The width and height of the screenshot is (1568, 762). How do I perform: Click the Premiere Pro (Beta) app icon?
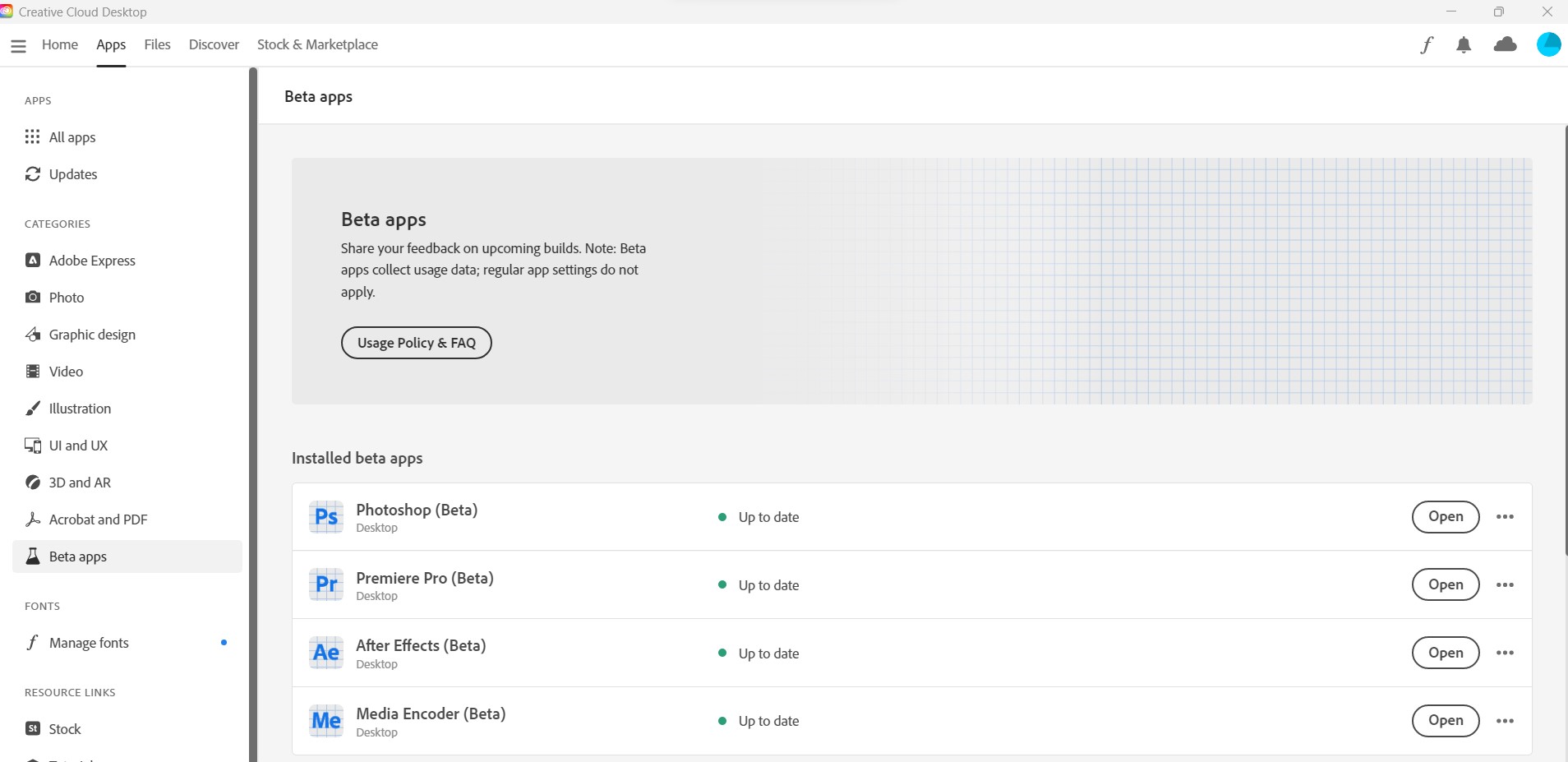[x=325, y=584]
